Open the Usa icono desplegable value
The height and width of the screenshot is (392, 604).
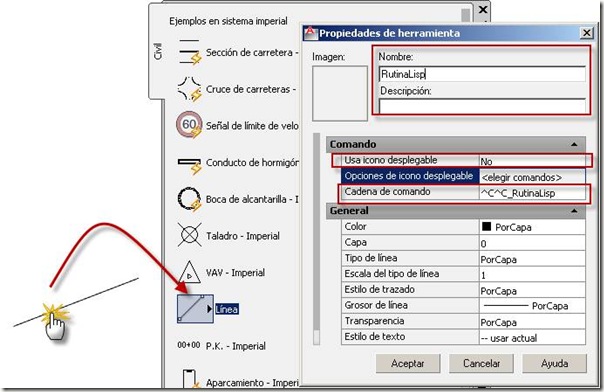point(532,161)
